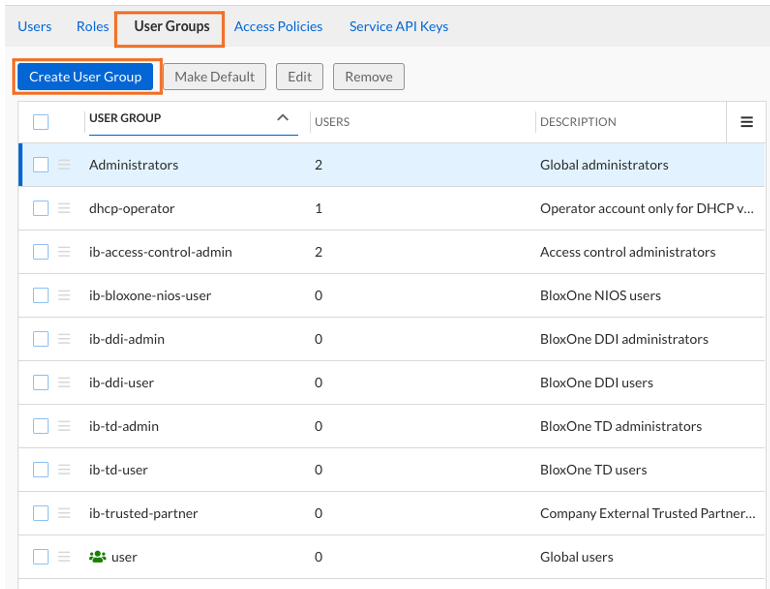Toggle the select-all checkbox in table header

pos(41,122)
